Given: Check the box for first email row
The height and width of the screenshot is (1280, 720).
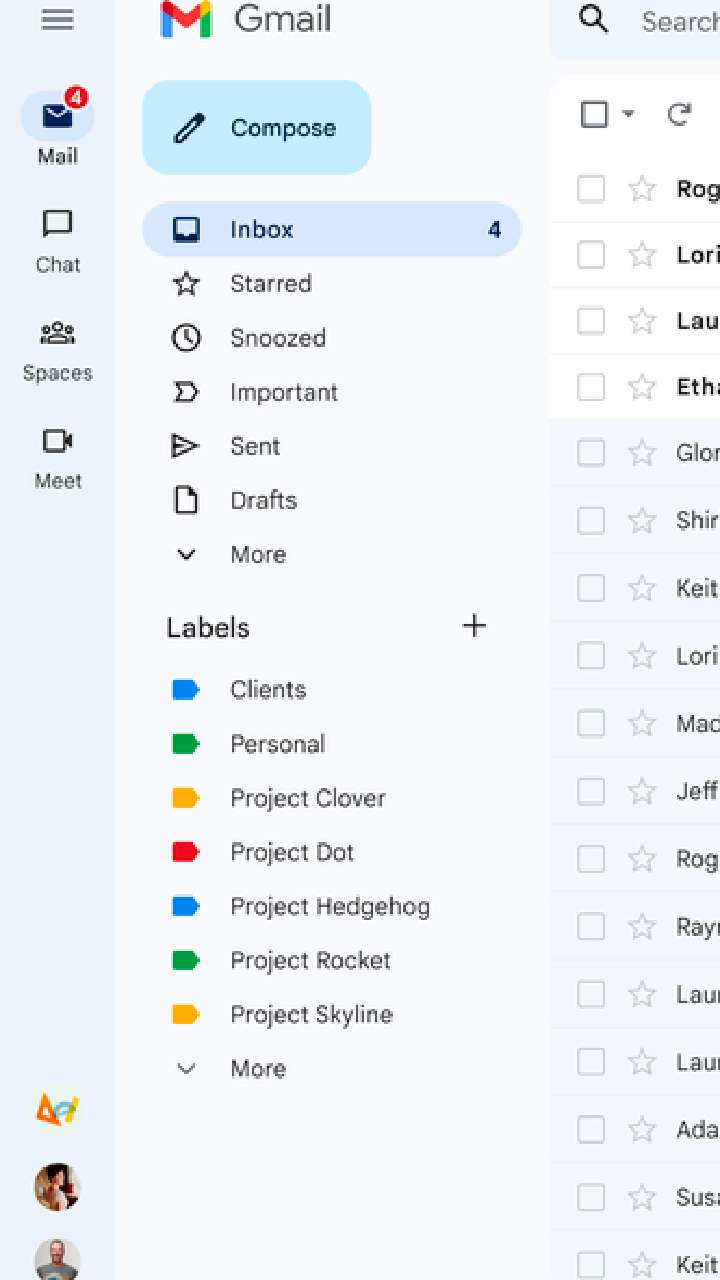Looking at the screenshot, I should tap(591, 188).
